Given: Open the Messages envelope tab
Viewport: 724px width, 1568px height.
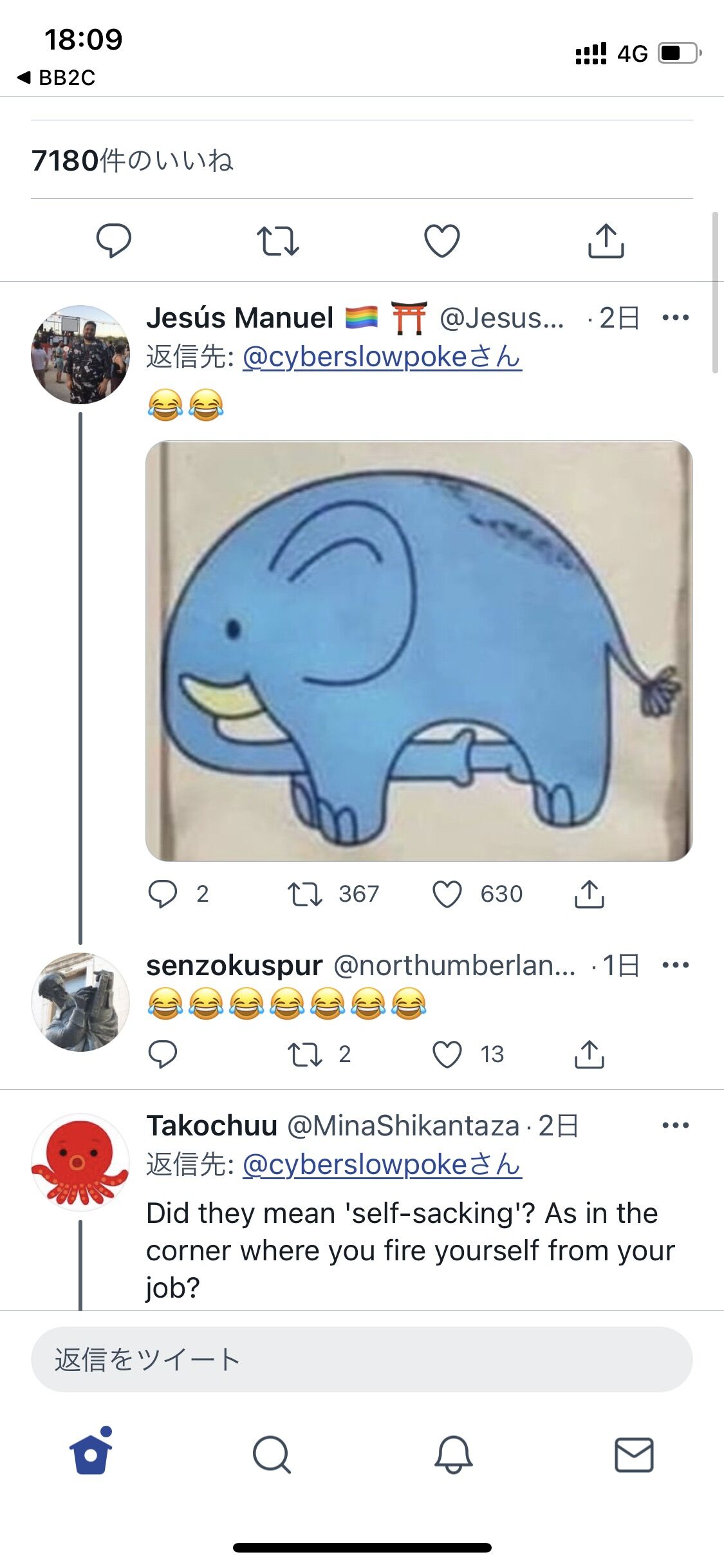Looking at the screenshot, I should [x=634, y=1455].
